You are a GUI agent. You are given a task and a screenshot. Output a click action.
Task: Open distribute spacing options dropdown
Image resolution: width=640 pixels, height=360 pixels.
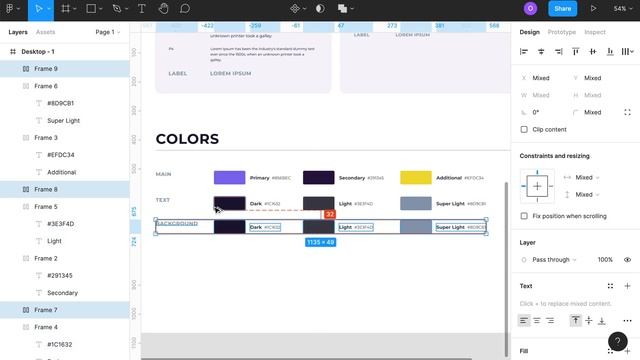pos(627,51)
